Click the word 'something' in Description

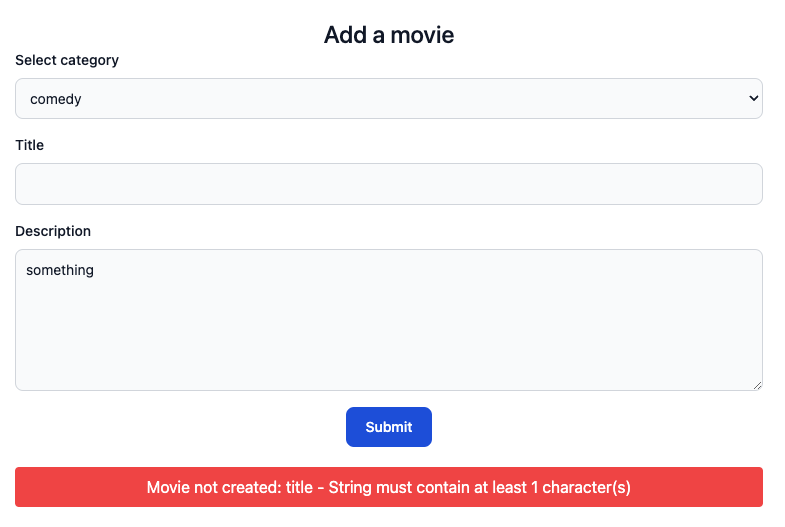click(60, 270)
